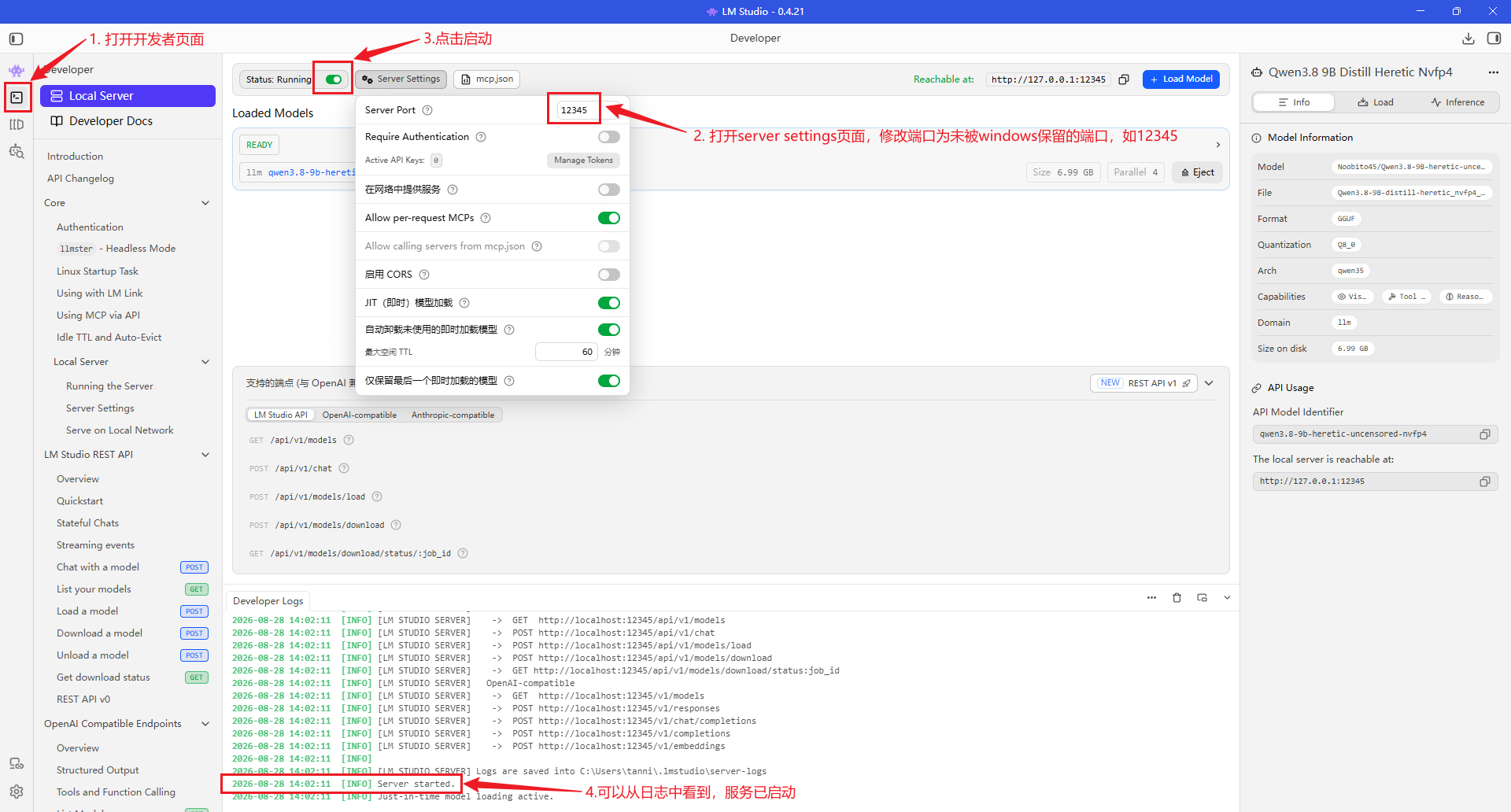Enable Require Authentication switch
The height and width of the screenshot is (812, 1511).
[609, 137]
